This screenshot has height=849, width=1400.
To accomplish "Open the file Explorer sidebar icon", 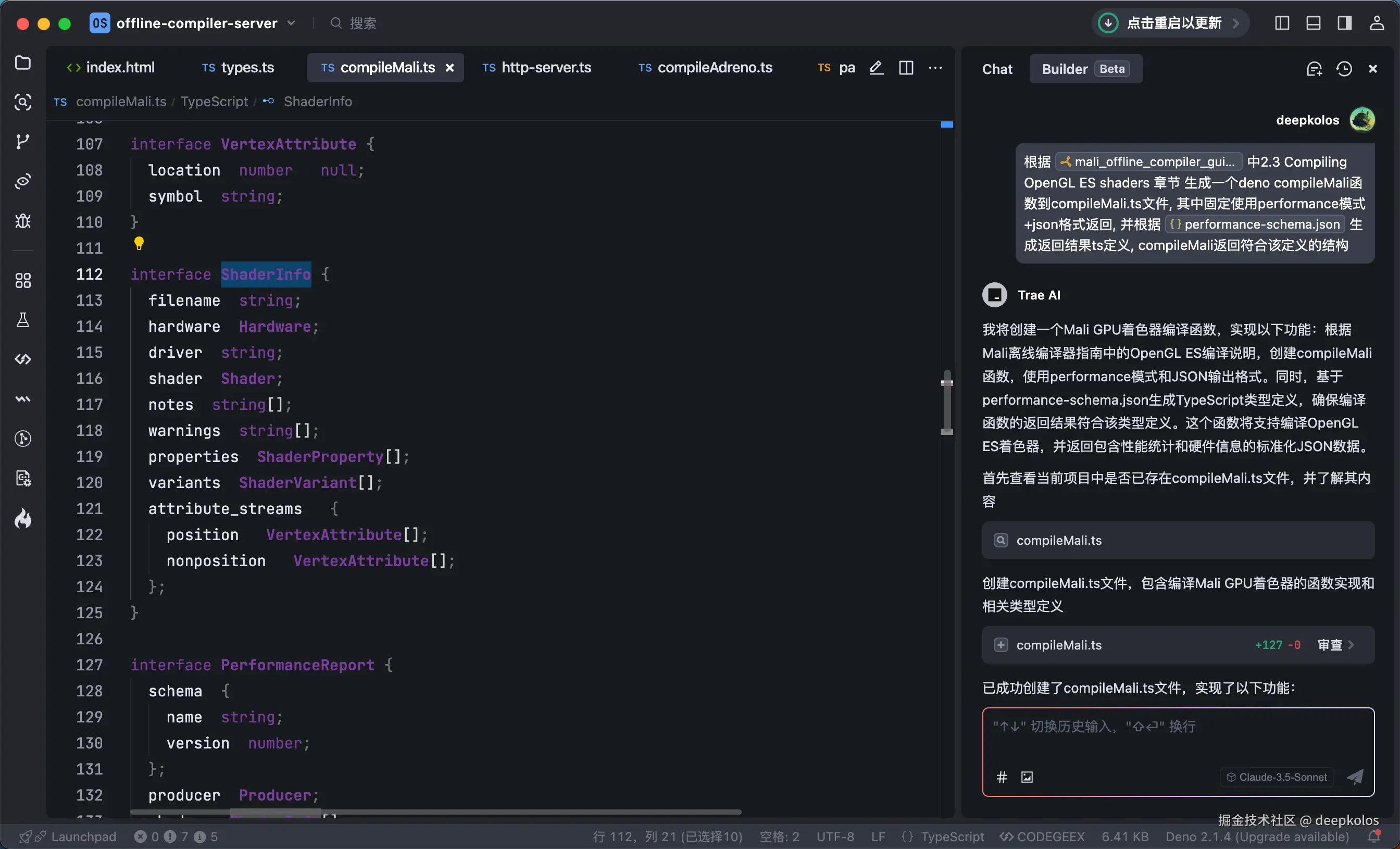I will coord(23,63).
